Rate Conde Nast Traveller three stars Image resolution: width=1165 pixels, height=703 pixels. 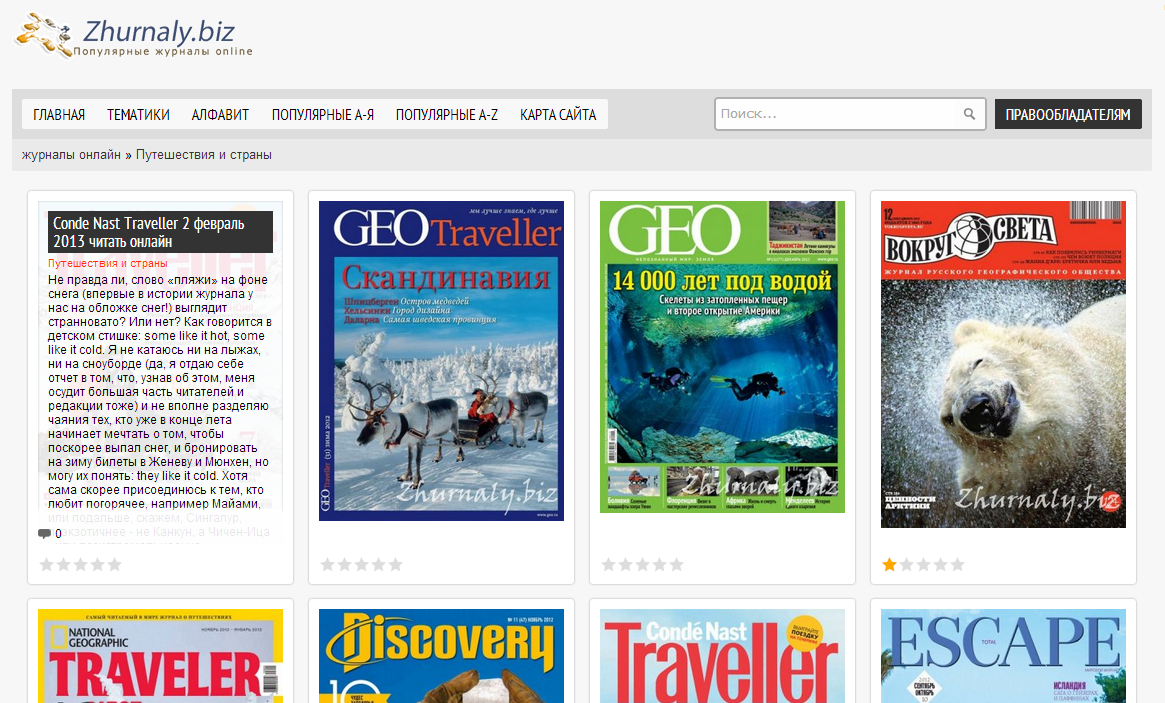[80, 565]
